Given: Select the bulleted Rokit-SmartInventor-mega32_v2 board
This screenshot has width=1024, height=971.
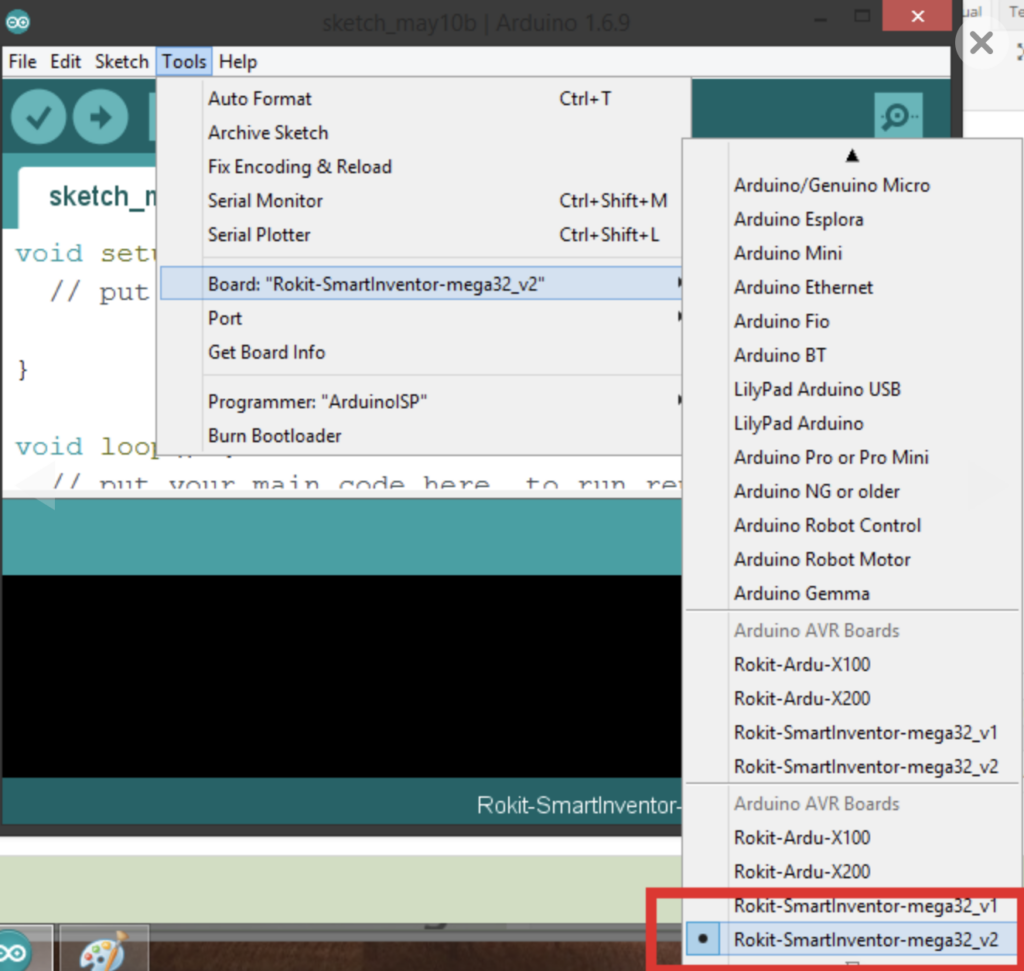Looking at the screenshot, I should 865,939.
